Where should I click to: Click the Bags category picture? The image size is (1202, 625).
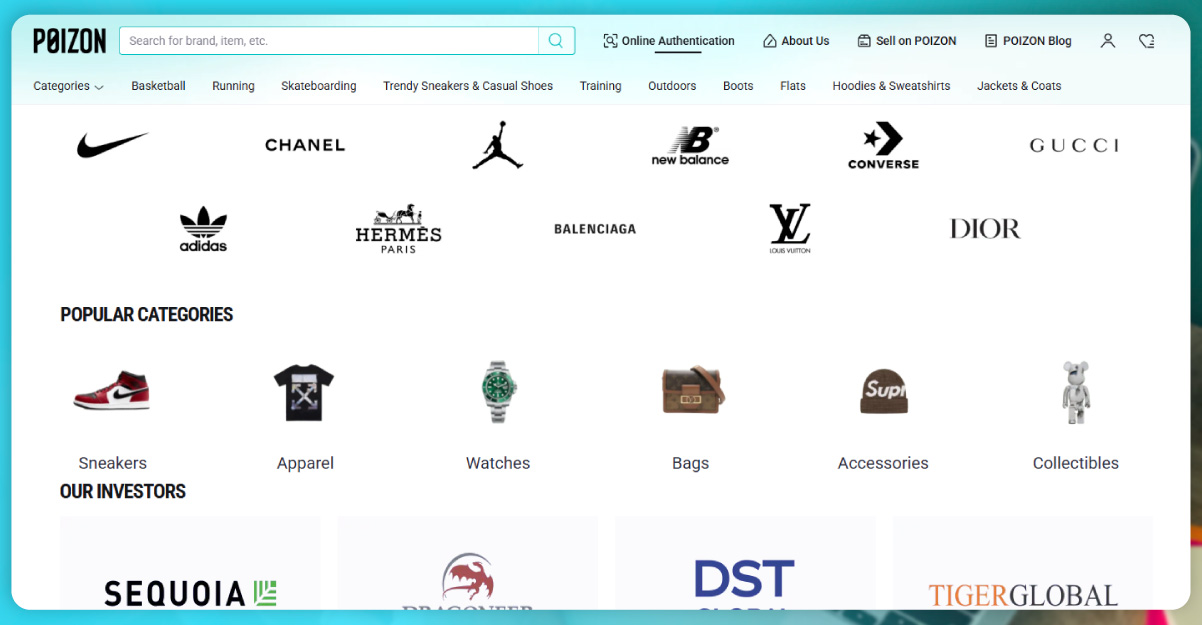[690, 392]
